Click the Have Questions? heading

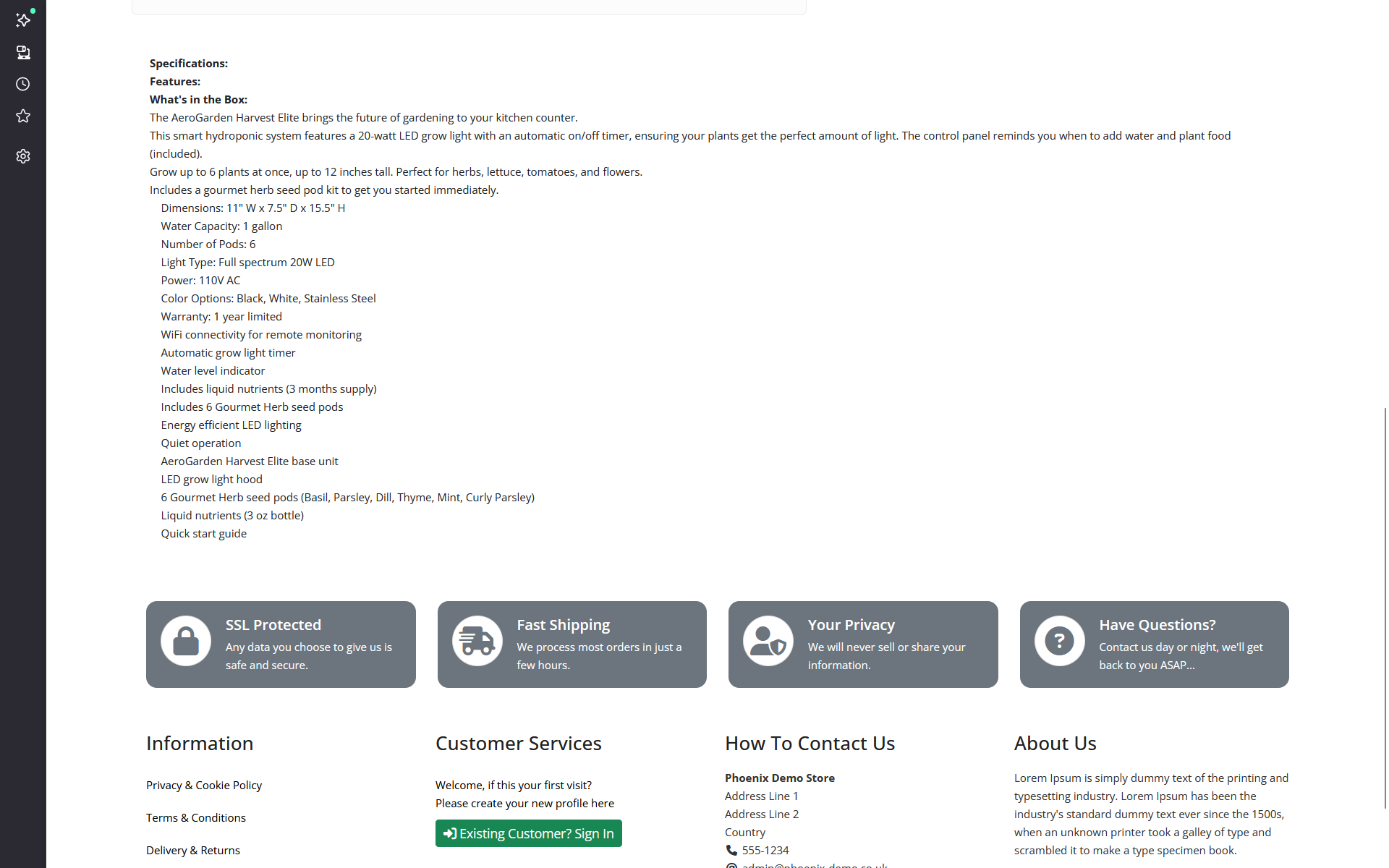point(1157,625)
